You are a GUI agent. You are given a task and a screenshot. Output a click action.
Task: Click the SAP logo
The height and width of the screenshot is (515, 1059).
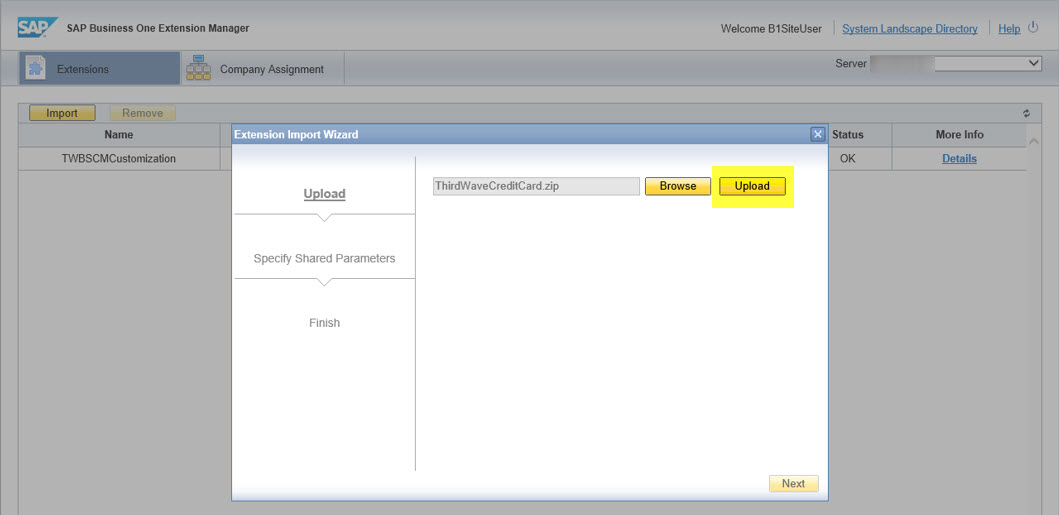[x=37, y=28]
